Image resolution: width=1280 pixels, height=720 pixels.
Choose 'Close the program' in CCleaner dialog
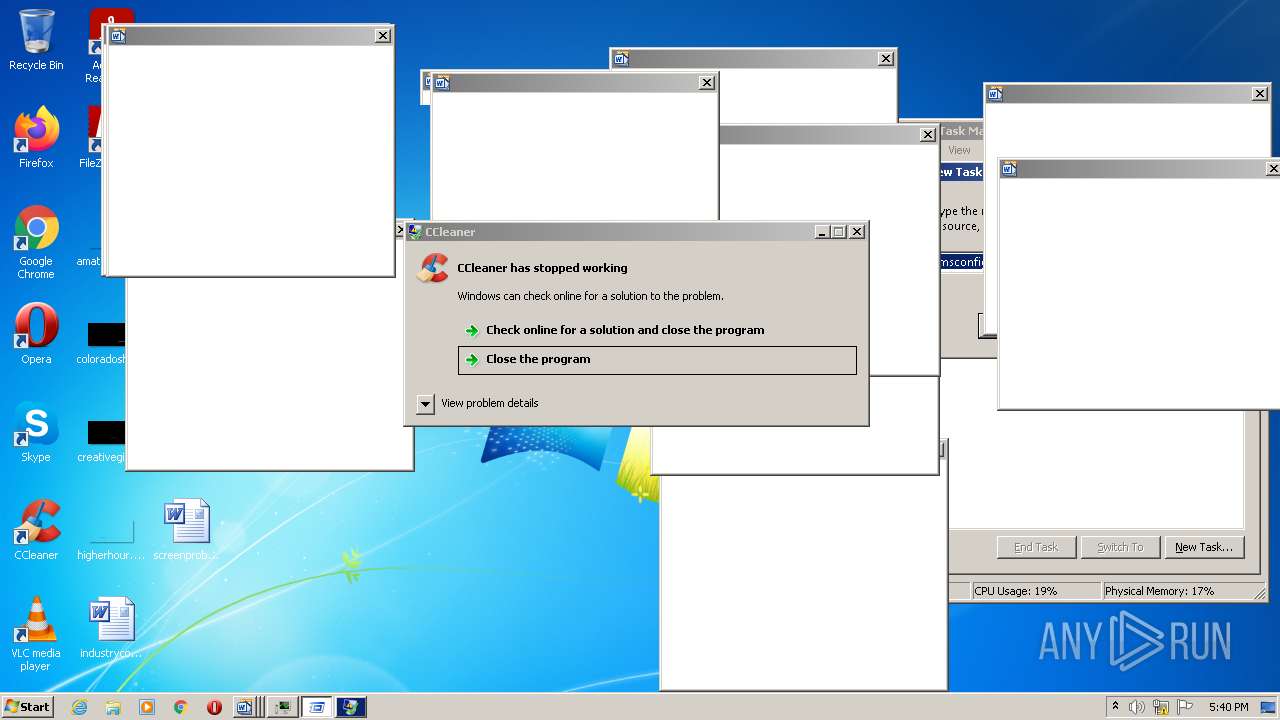(657, 360)
